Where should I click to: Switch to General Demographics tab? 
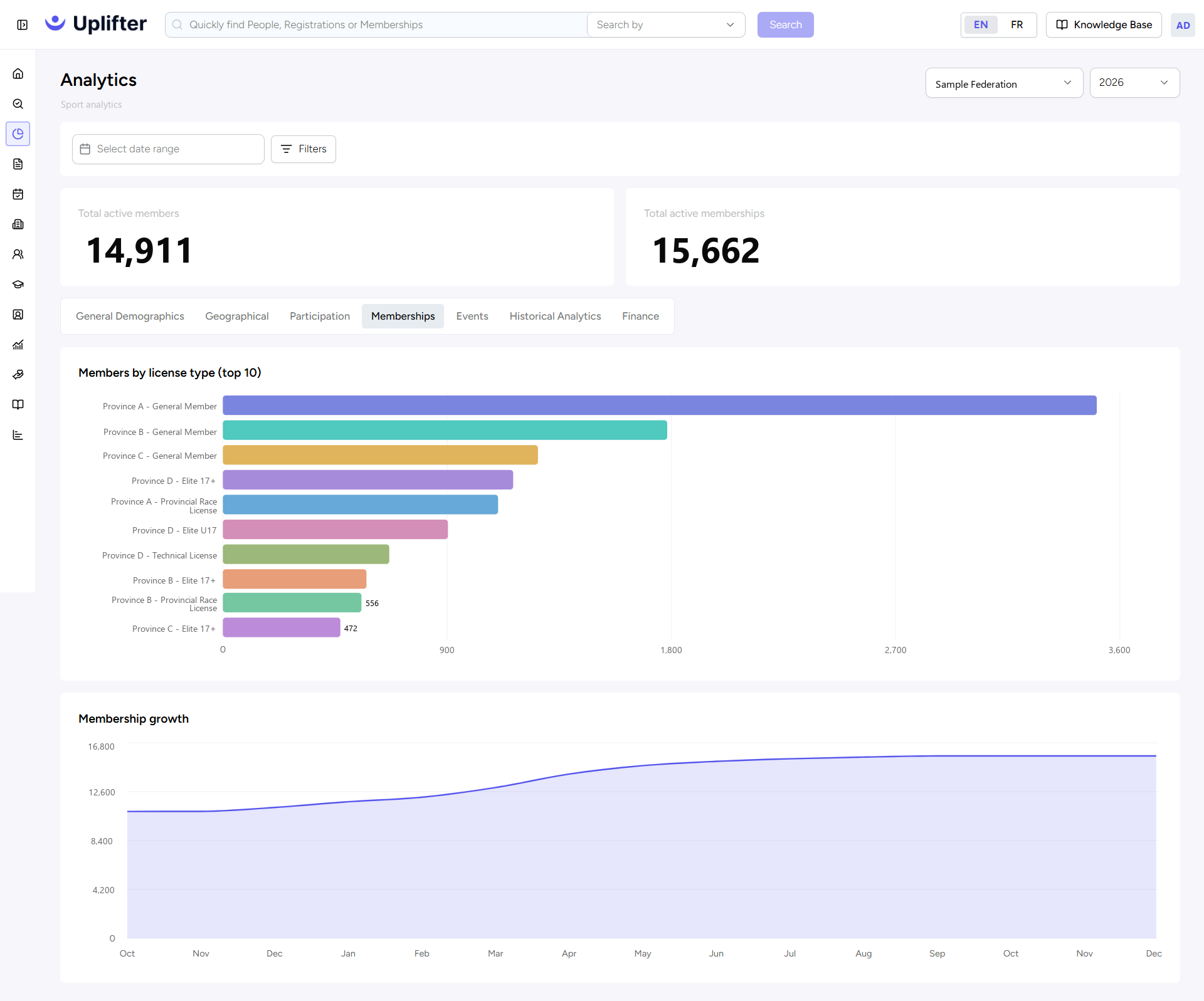[130, 317]
